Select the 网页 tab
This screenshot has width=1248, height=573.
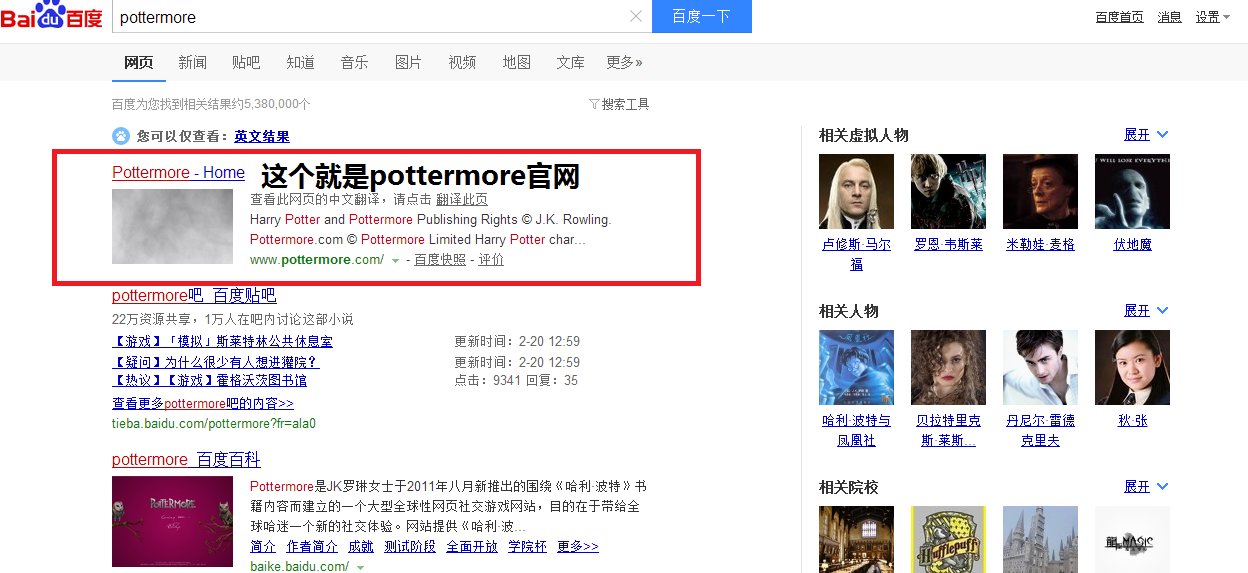click(139, 62)
